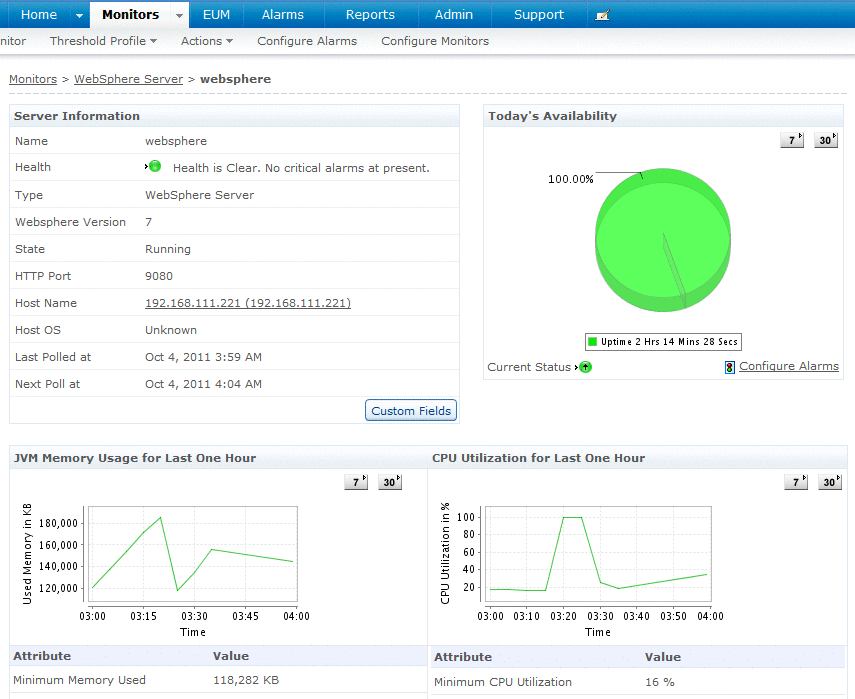The width and height of the screenshot is (855, 699).
Task: Click the monitor icon next to Support tab
Action: point(603,15)
